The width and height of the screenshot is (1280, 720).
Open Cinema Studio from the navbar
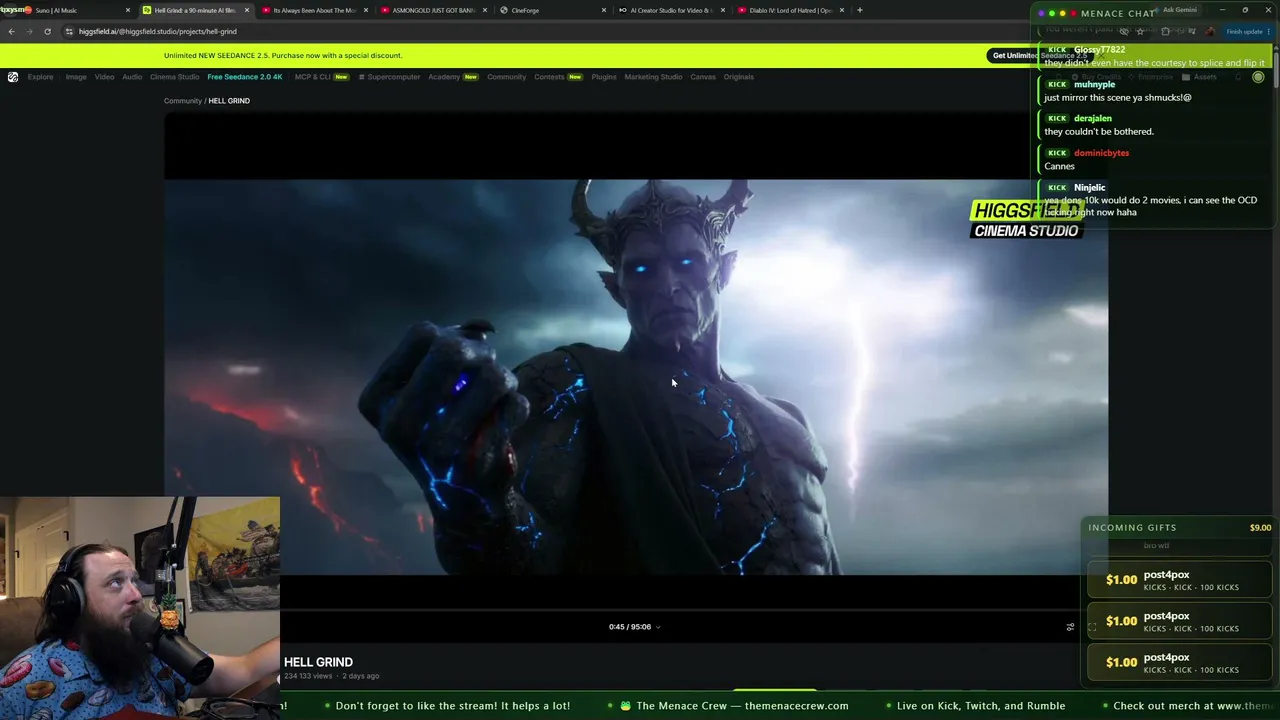click(x=175, y=77)
